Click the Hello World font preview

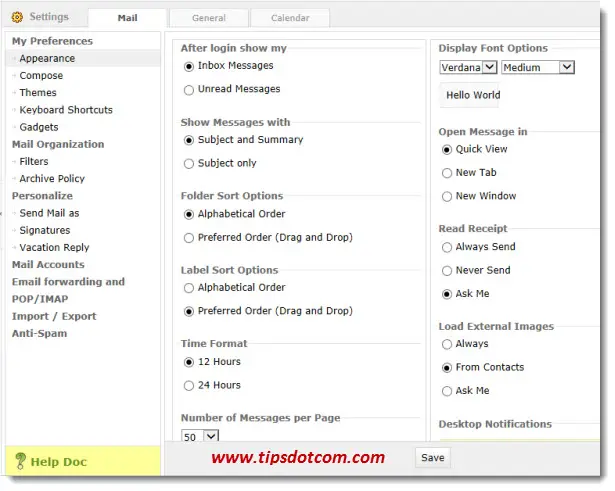coord(469,95)
